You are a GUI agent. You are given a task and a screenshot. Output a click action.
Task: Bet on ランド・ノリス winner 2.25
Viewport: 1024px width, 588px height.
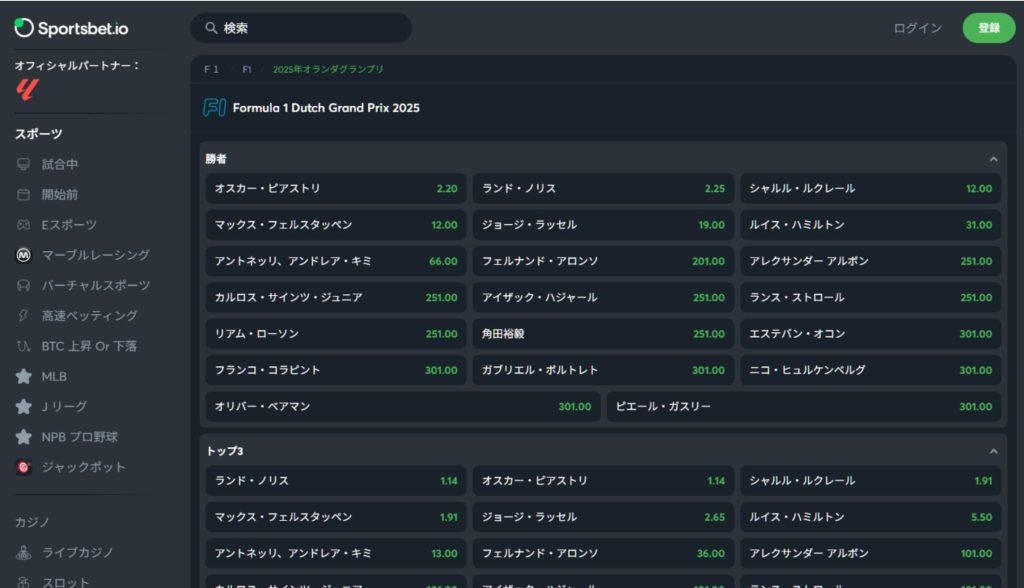tap(603, 188)
